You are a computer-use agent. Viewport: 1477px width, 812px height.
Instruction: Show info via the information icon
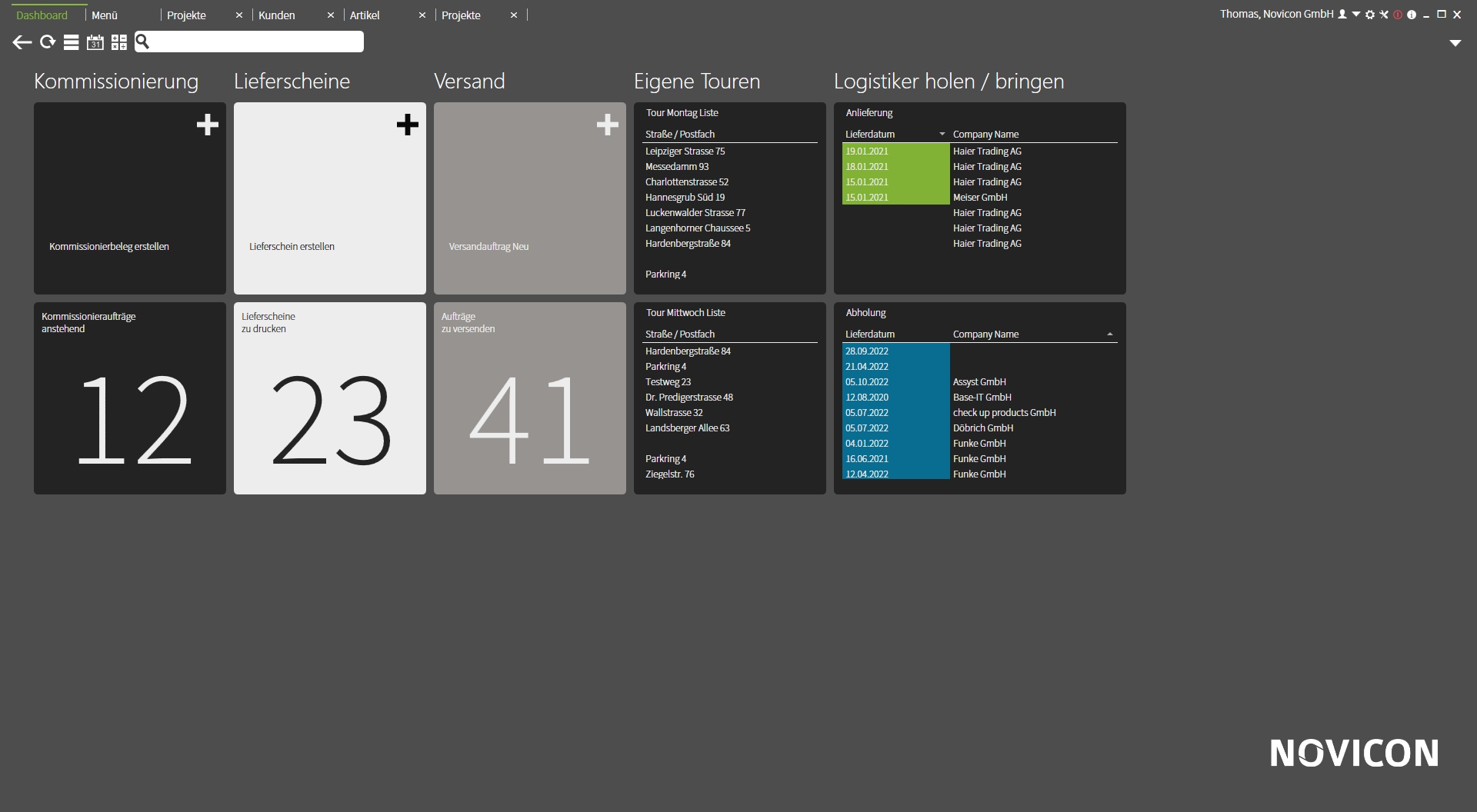point(1412,15)
